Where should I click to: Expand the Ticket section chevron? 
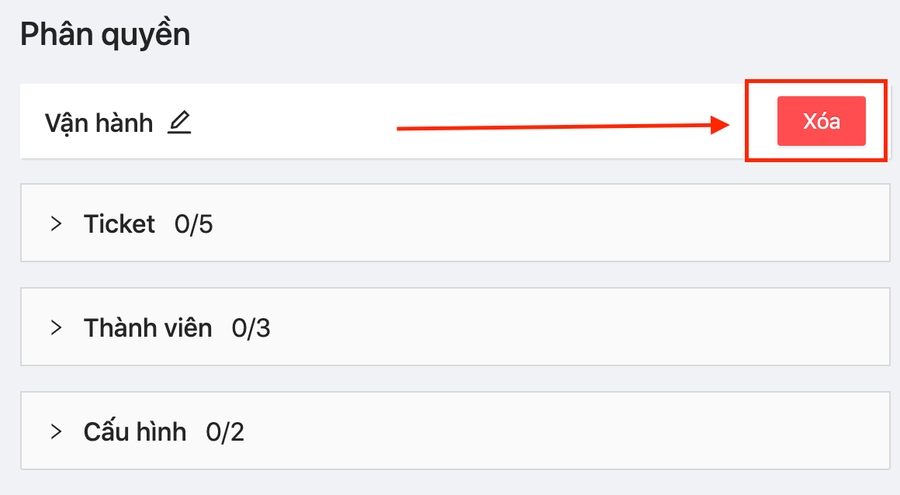(56, 223)
